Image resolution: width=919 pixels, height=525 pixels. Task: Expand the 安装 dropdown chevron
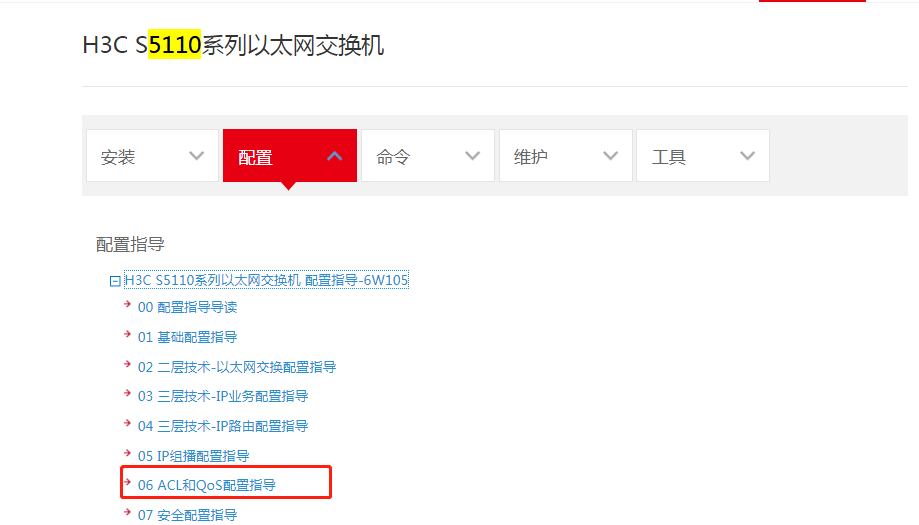(x=196, y=156)
